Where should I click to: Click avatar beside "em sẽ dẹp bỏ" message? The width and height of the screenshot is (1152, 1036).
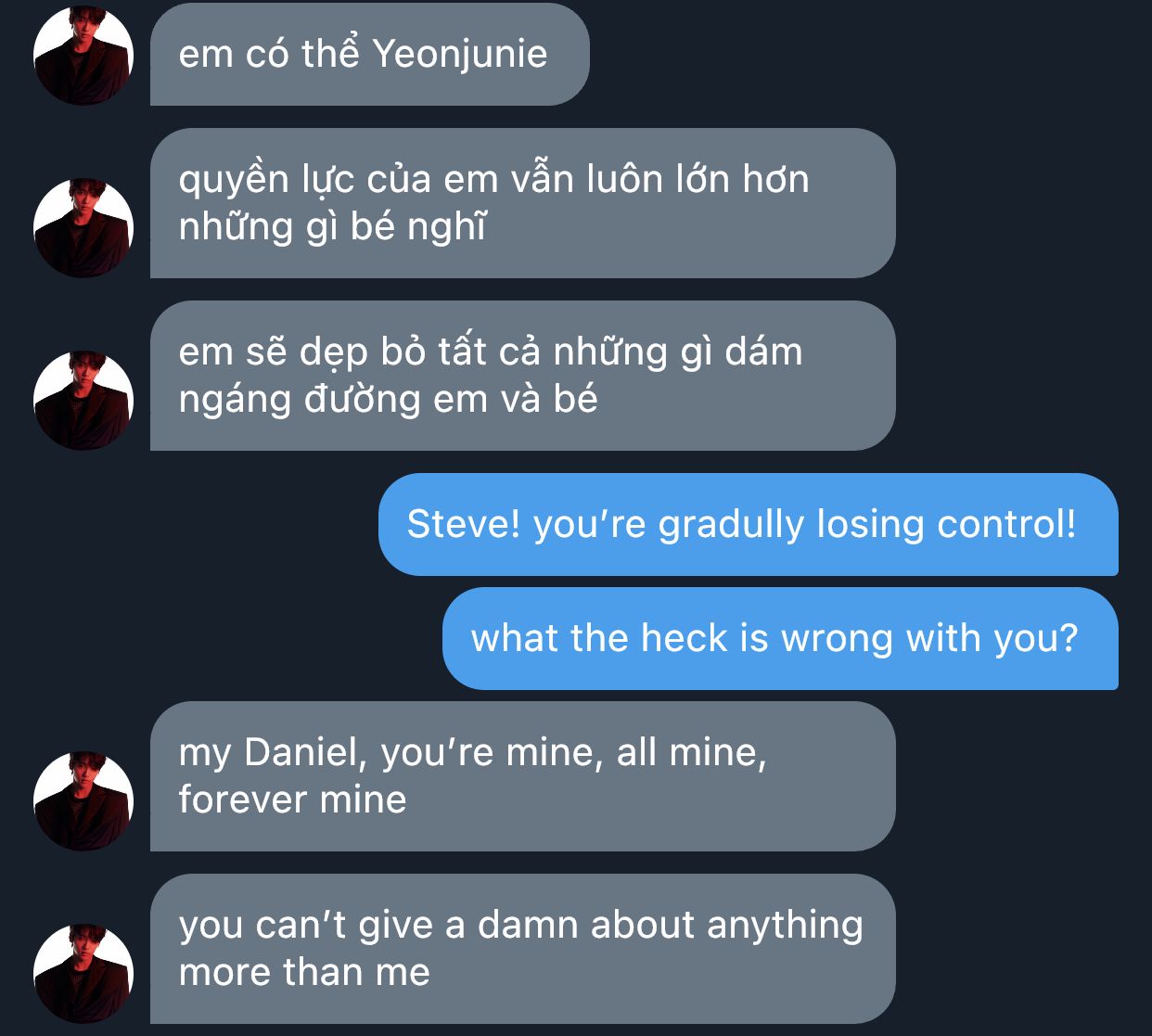click(83, 401)
